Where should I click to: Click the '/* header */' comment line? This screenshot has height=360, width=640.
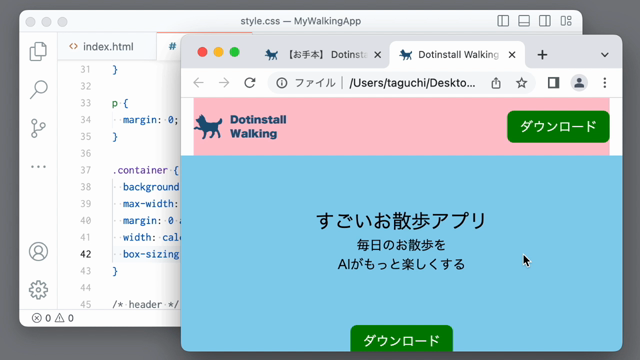tap(145, 304)
